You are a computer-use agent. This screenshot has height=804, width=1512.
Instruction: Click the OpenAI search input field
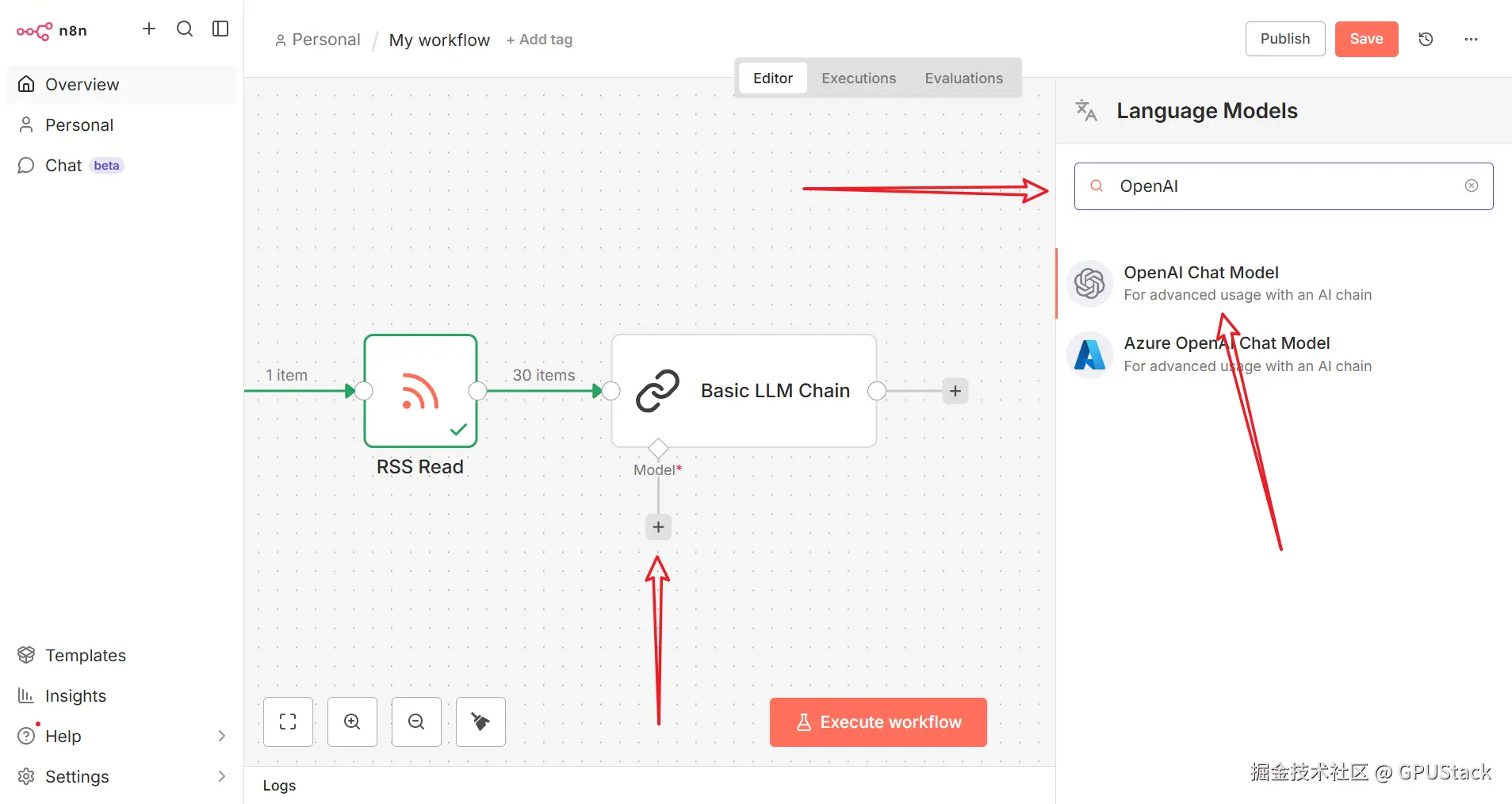tap(1284, 186)
